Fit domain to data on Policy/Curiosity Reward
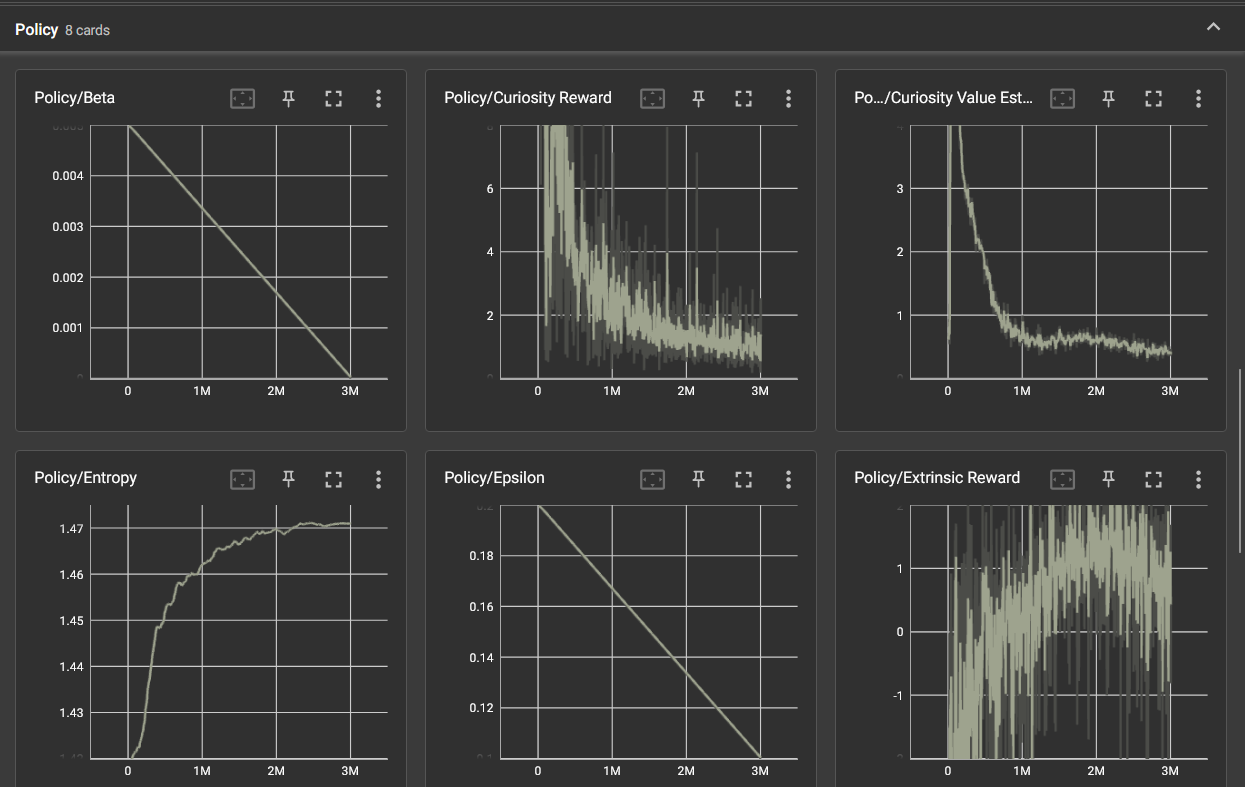Image resolution: width=1245 pixels, height=787 pixels. tap(653, 98)
